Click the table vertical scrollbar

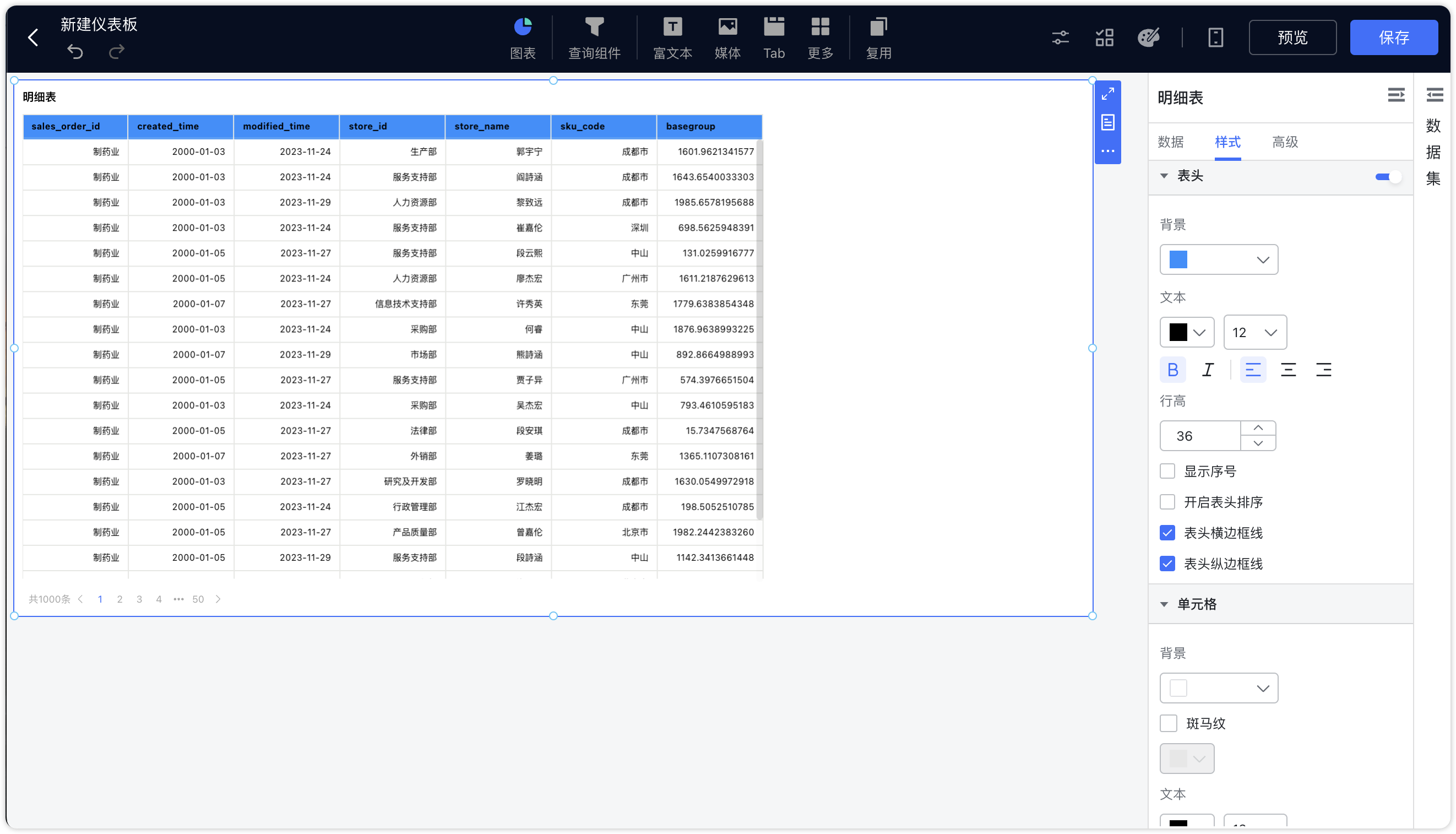point(760,329)
